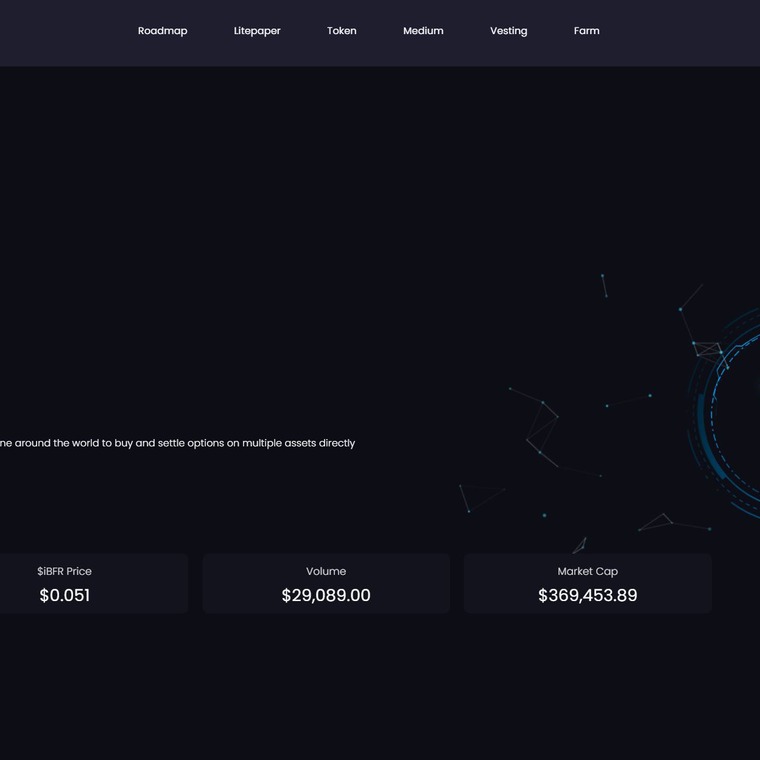Go to the Litepaper page

click(x=257, y=31)
